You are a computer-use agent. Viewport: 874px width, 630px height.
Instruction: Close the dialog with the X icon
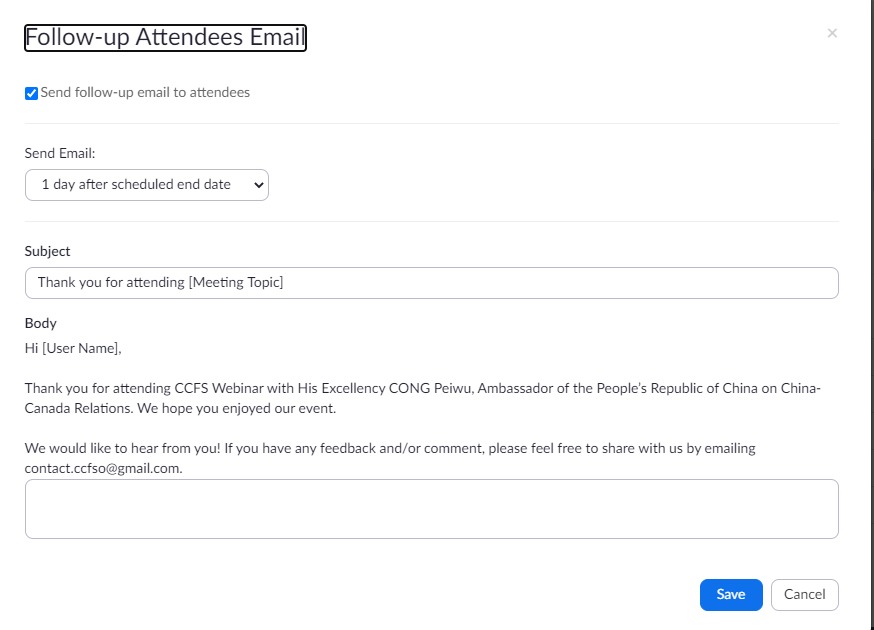coord(832,33)
